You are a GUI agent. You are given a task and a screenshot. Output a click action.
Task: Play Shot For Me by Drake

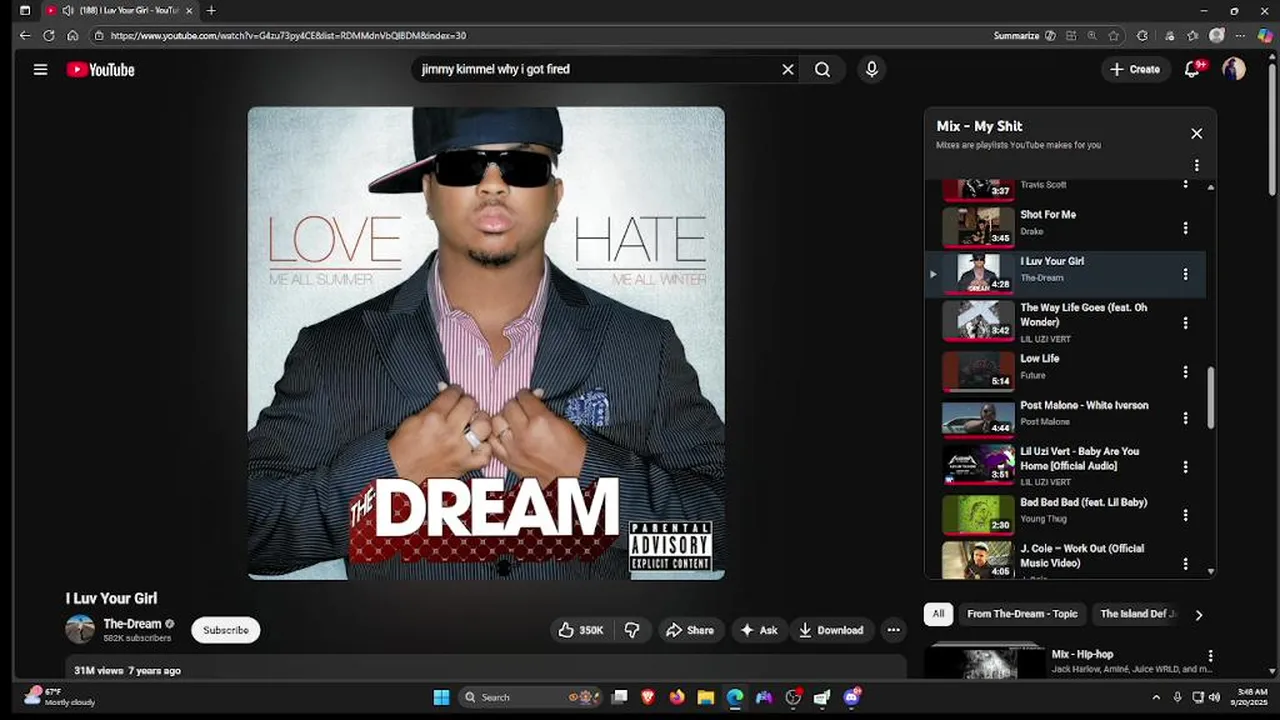978,227
